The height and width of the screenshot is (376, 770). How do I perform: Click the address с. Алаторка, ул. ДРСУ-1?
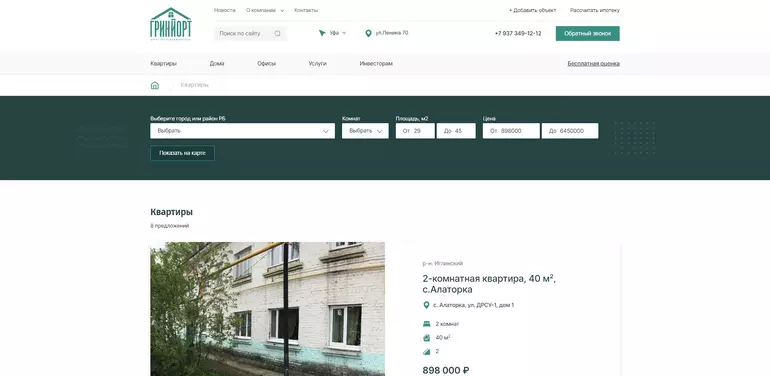[473, 305]
